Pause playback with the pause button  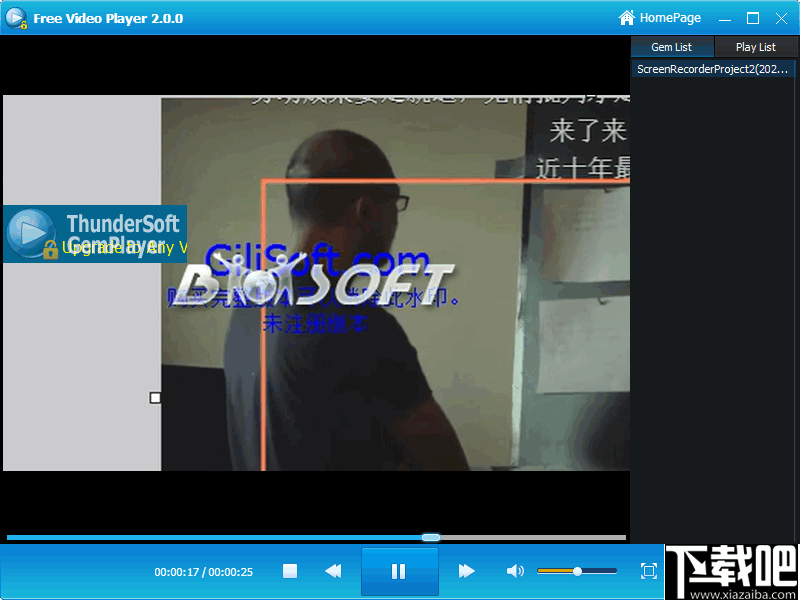[399, 571]
